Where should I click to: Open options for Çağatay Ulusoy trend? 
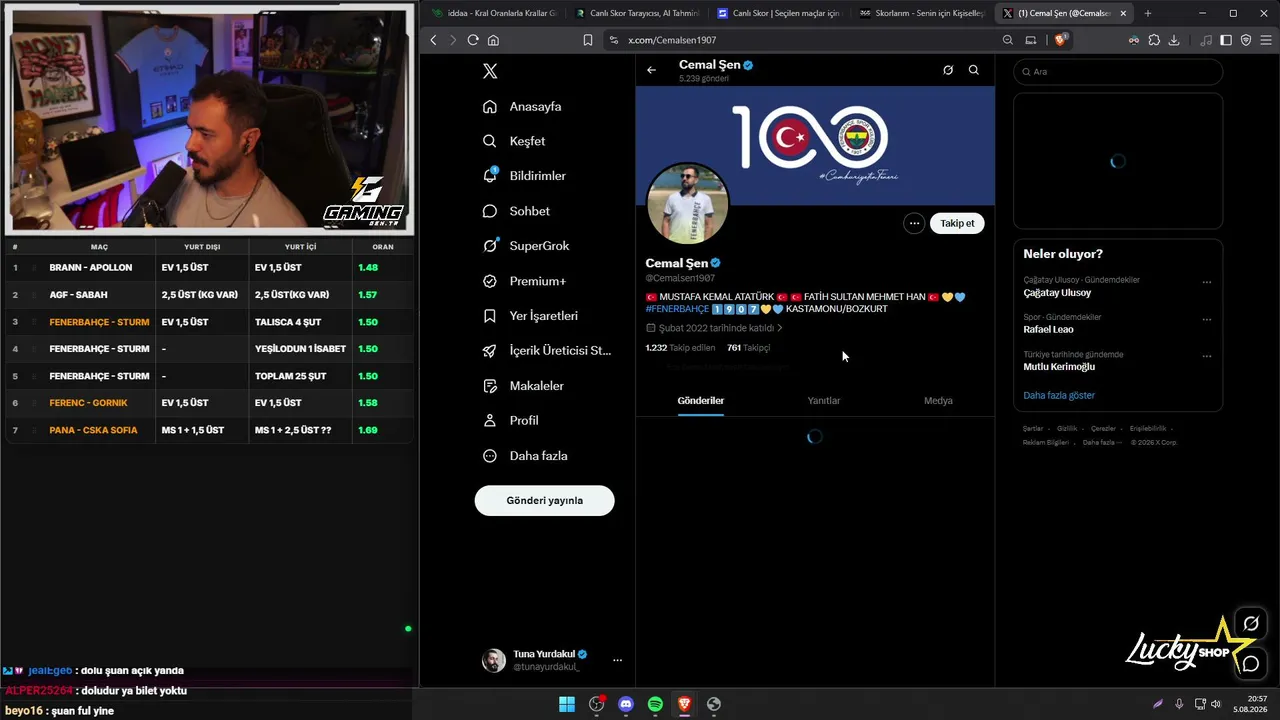1207,282
